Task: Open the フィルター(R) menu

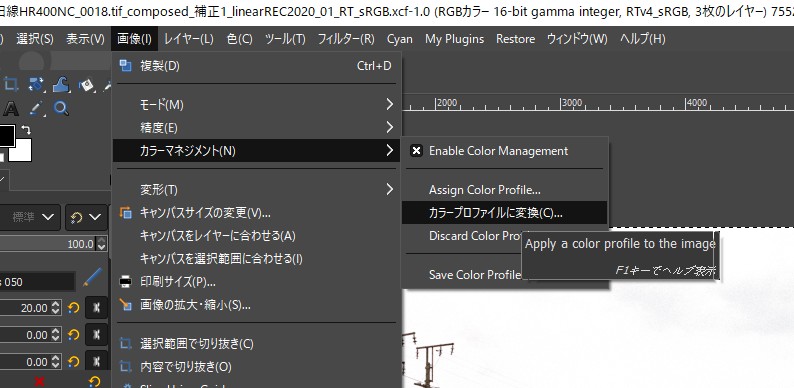Action: point(346,39)
